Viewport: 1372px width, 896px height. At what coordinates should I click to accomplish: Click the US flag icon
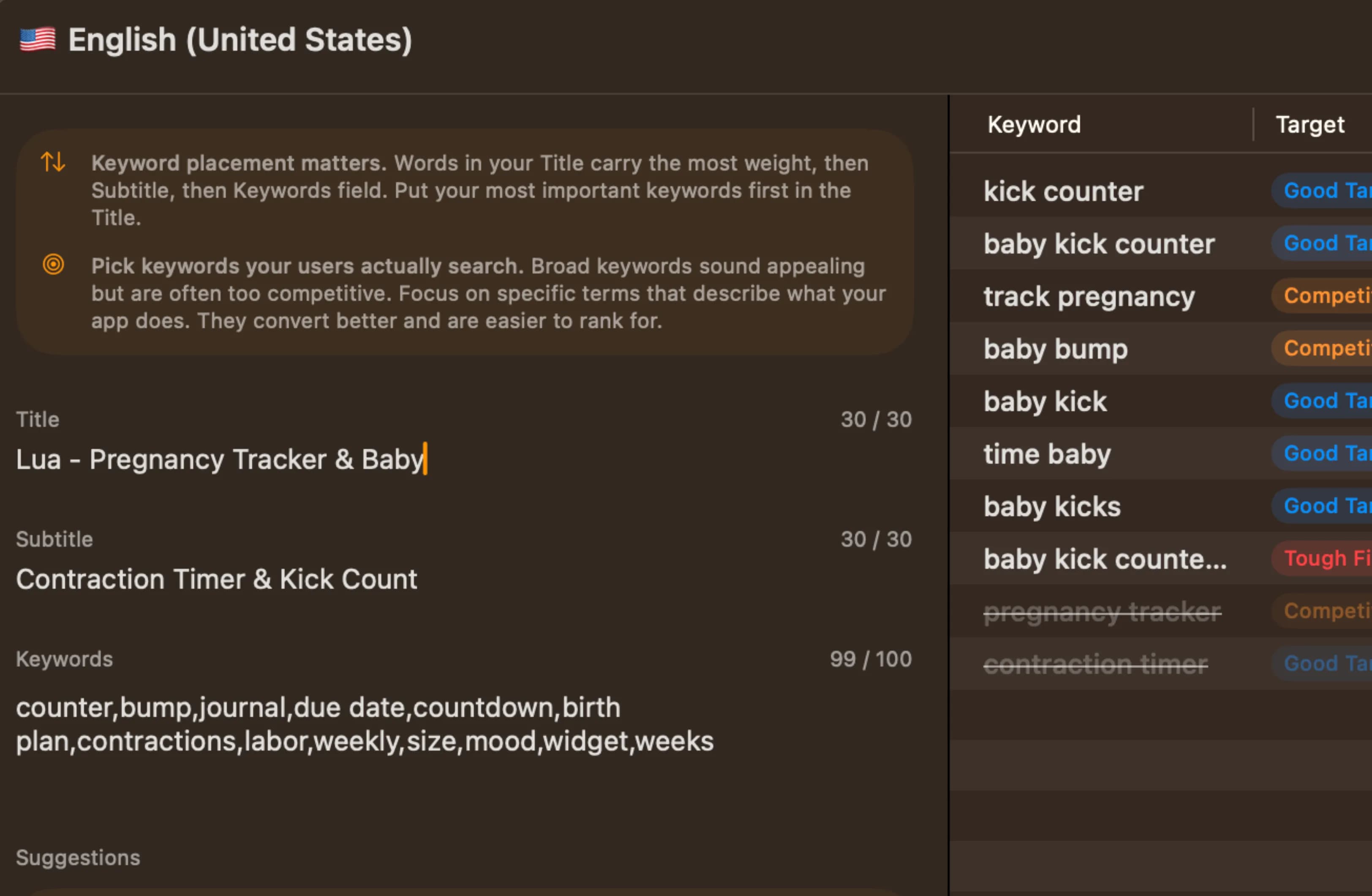38,41
